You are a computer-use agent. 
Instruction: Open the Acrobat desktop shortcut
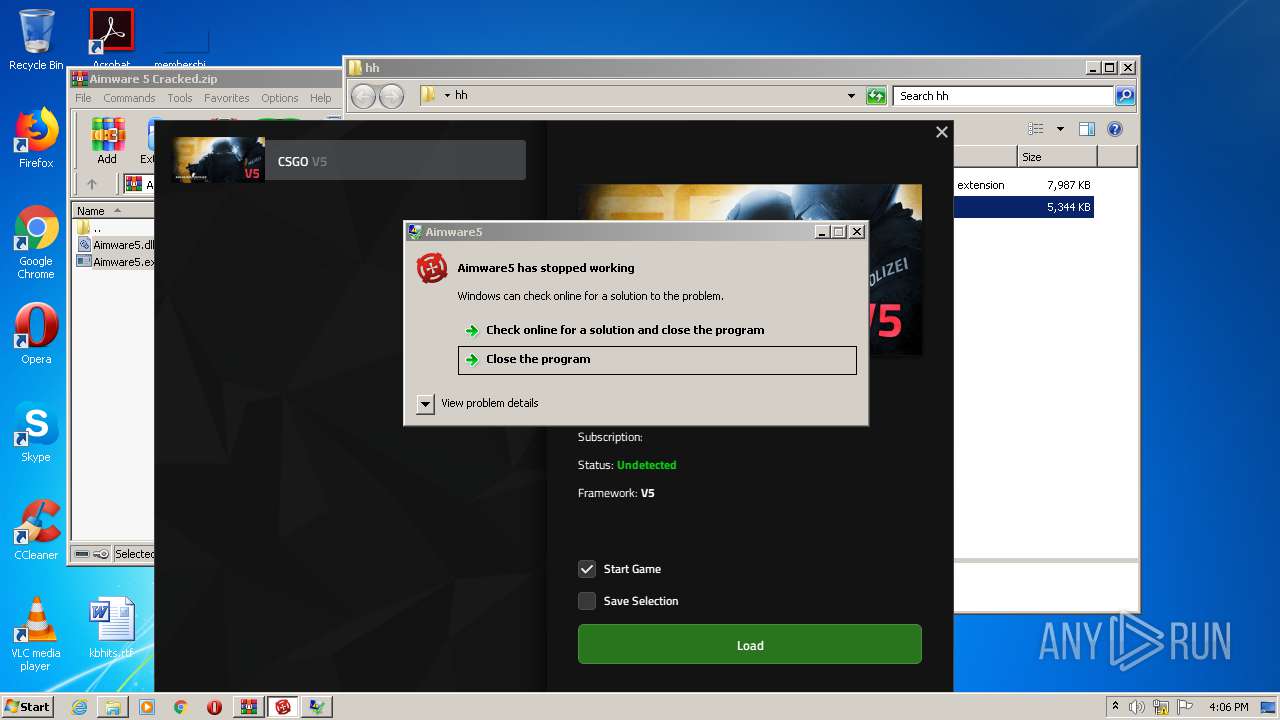(111, 38)
